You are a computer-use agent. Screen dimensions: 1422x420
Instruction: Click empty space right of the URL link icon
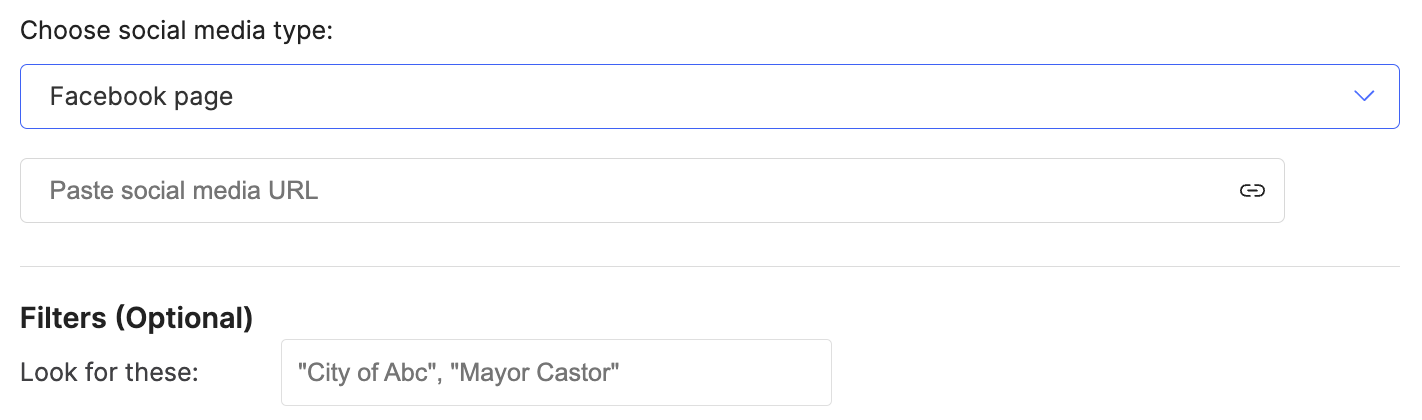pyautogui.click(x=1342, y=190)
